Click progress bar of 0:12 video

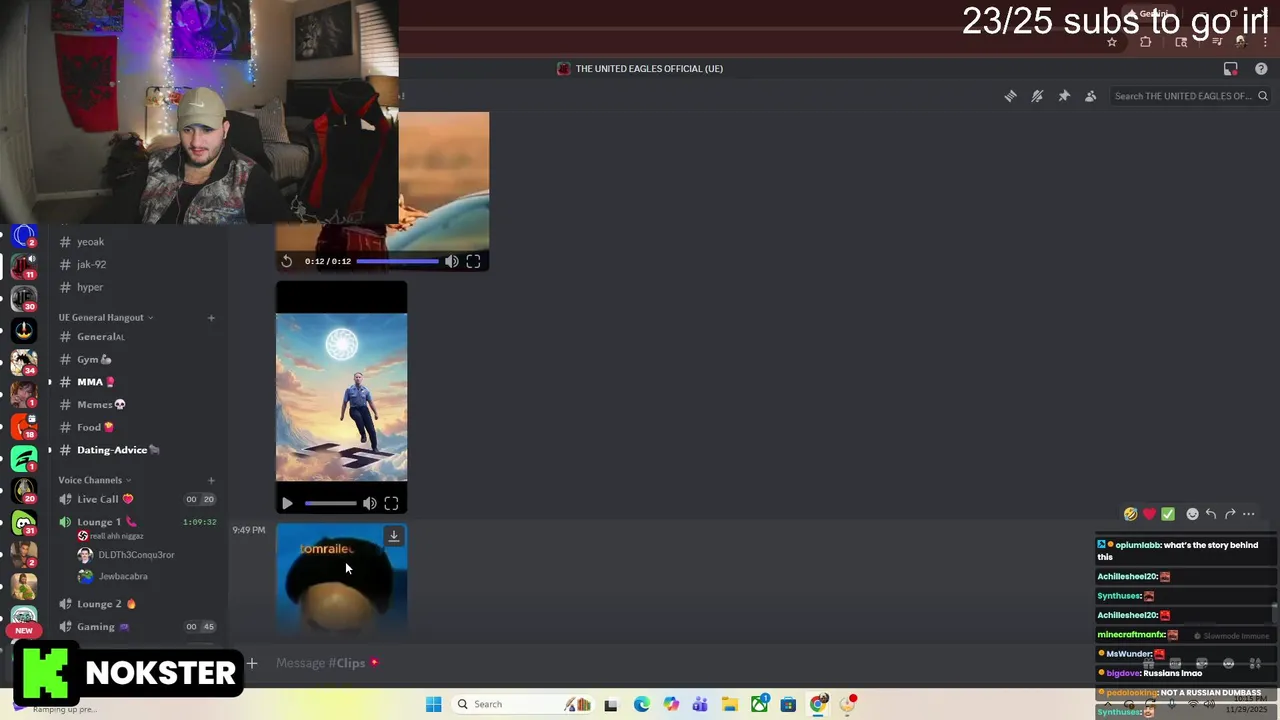397,261
